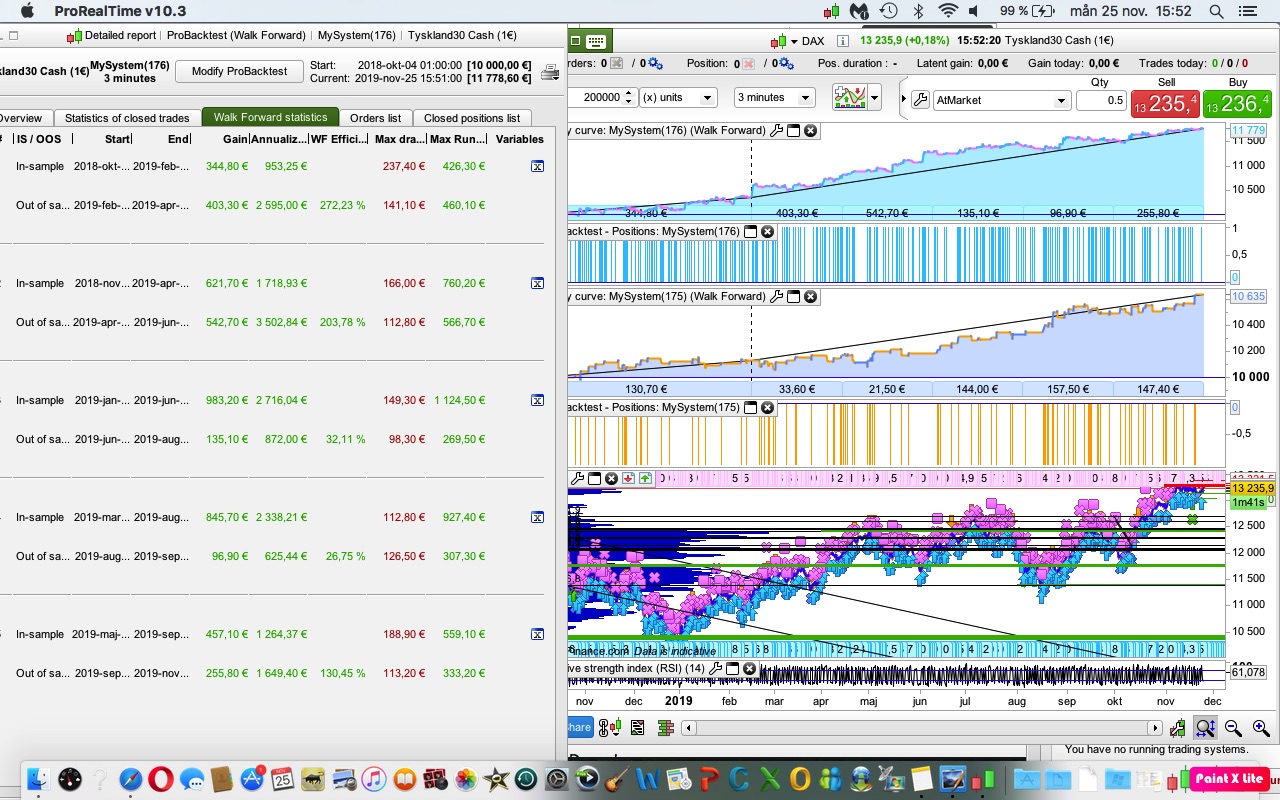Open variables for first In-sample row
Viewport: 1280px width, 800px height.
pyautogui.click(x=537, y=166)
